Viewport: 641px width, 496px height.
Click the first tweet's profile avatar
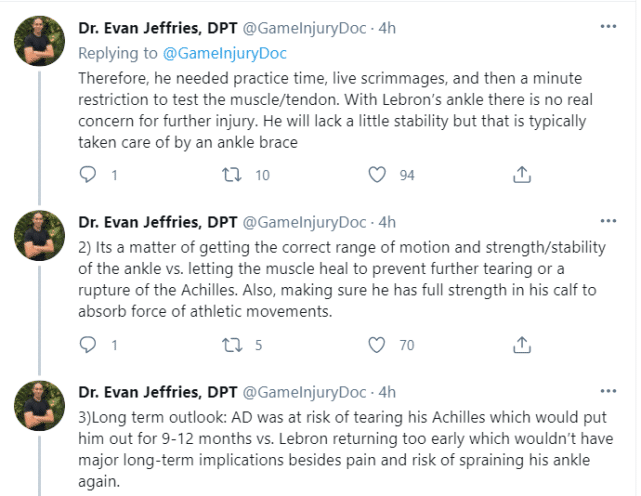point(39,45)
